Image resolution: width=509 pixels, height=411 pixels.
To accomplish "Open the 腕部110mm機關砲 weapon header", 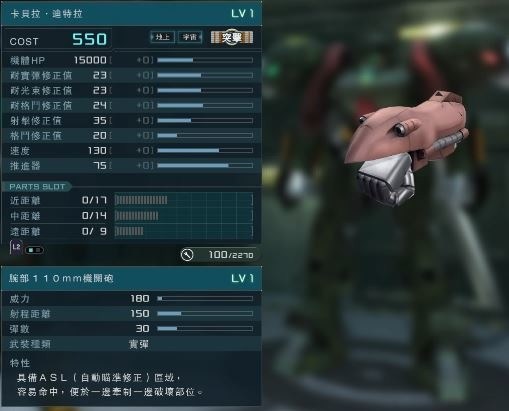I will [131, 278].
